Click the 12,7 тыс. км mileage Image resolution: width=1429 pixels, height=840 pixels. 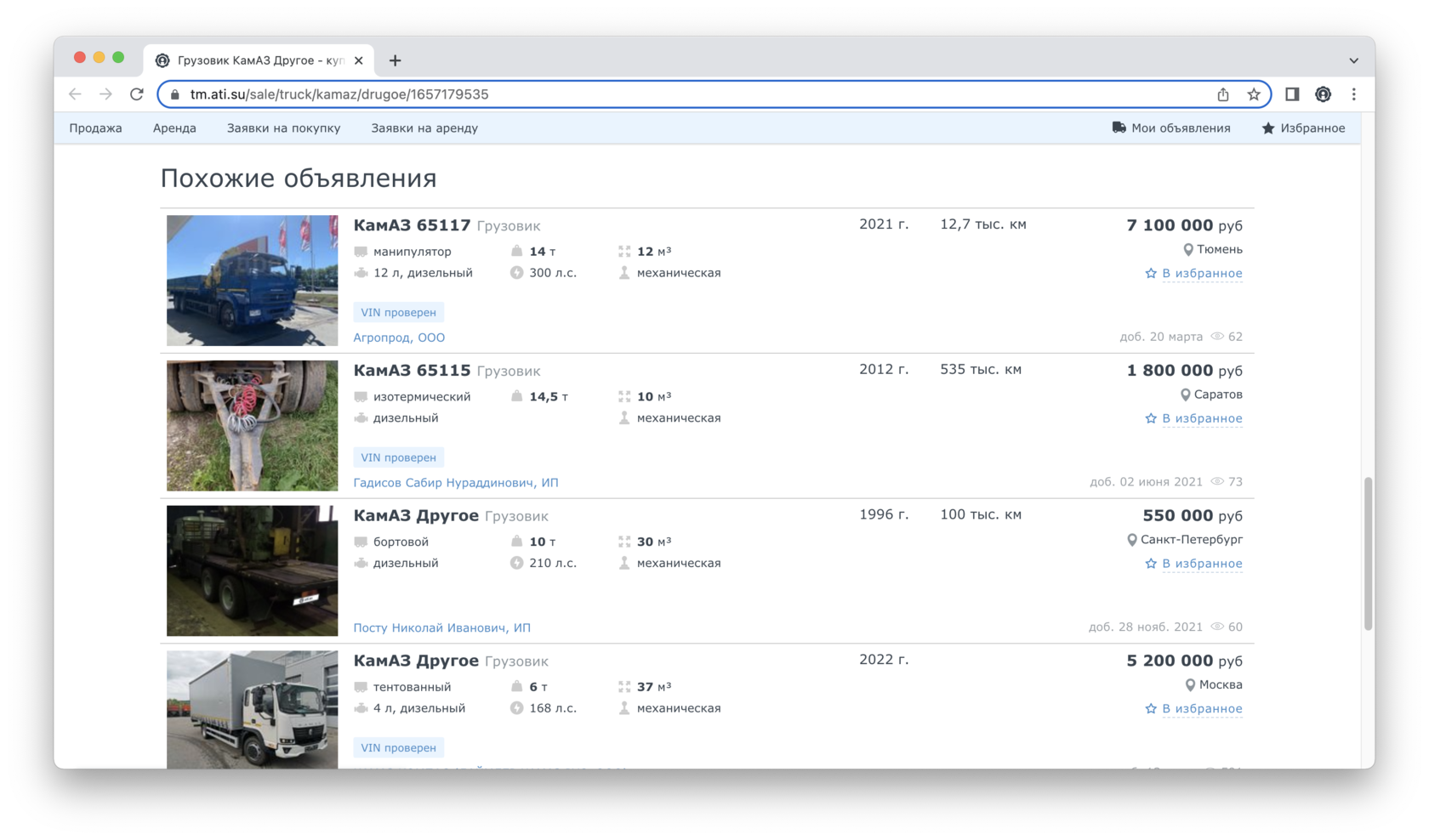pyautogui.click(x=982, y=224)
